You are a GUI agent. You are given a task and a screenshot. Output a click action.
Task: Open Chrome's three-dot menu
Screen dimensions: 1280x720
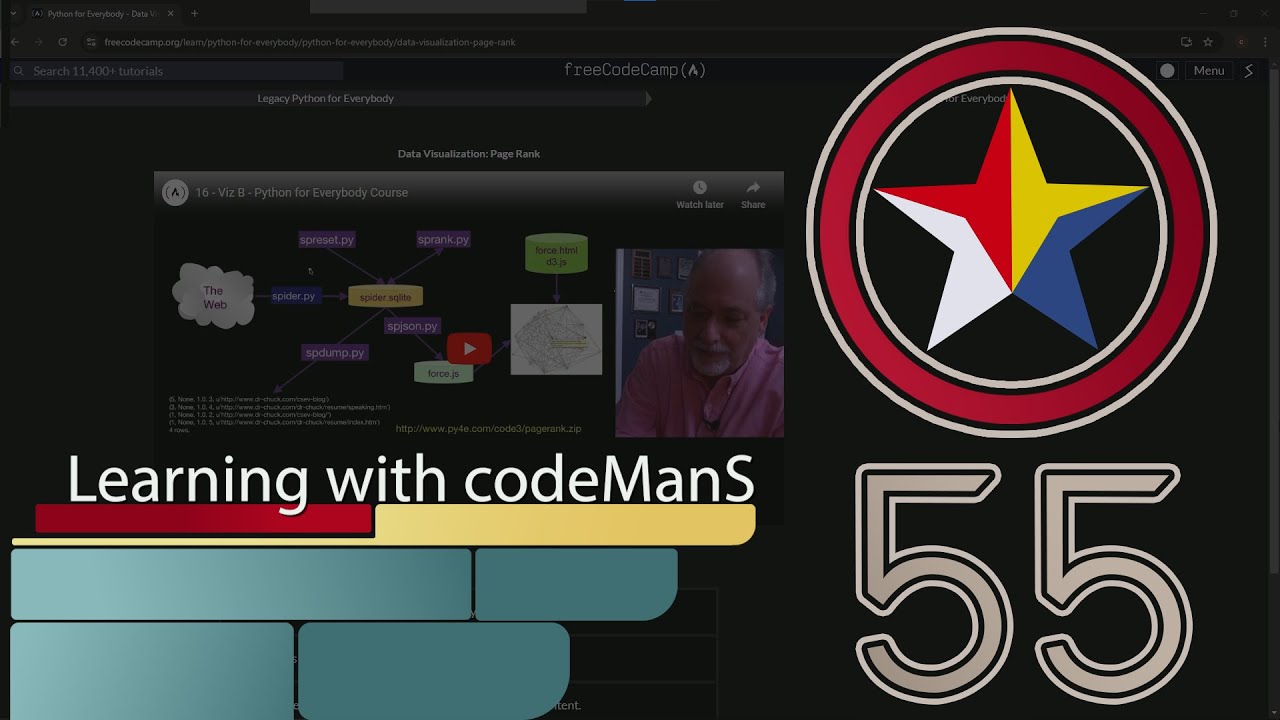pos(1266,42)
